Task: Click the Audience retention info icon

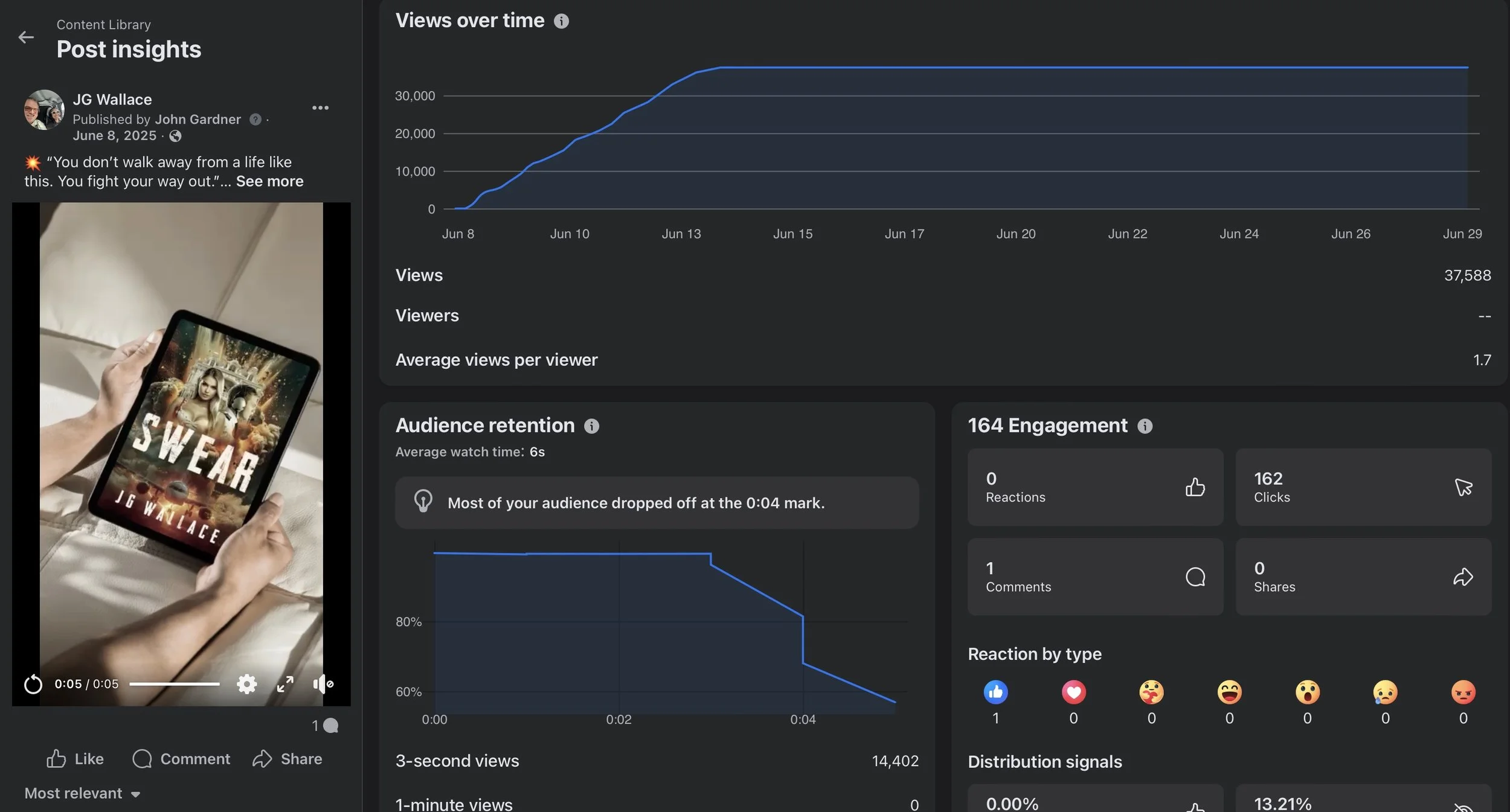Action: [x=591, y=426]
